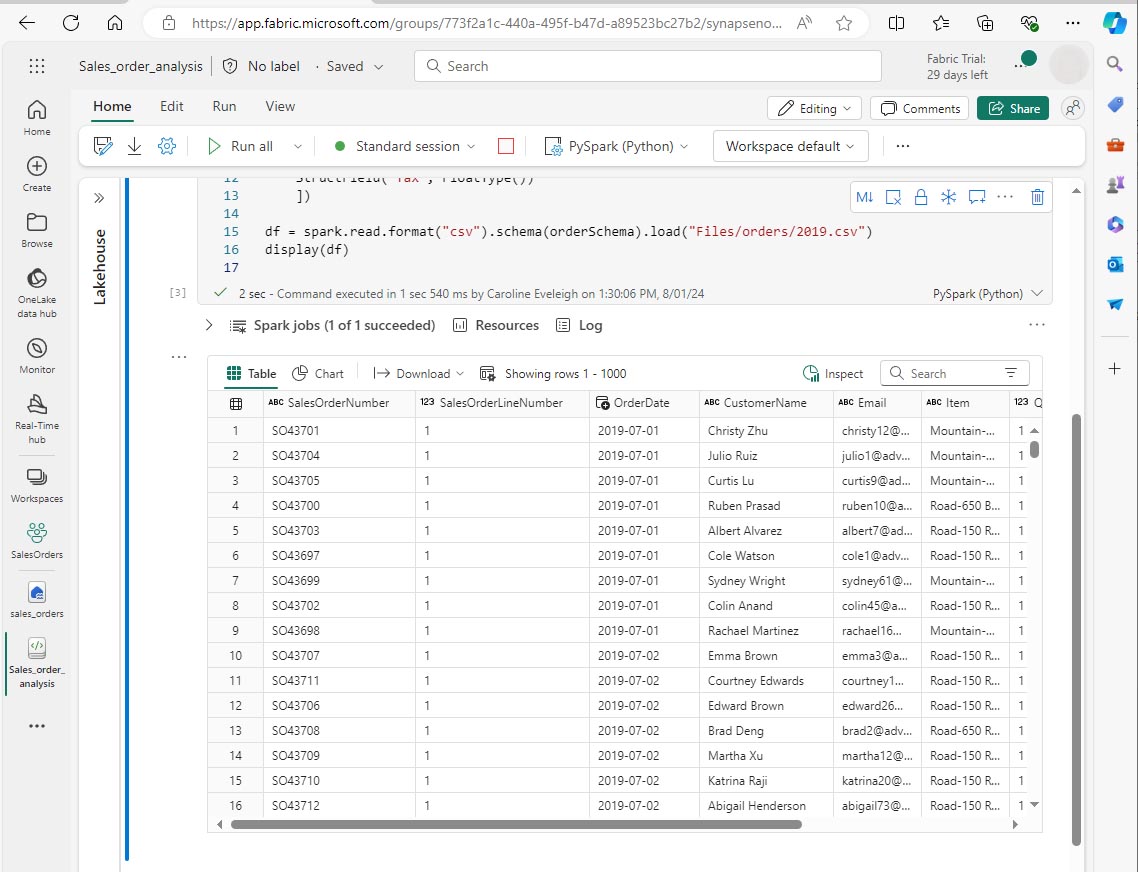Click the red stop session button

click(x=506, y=147)
